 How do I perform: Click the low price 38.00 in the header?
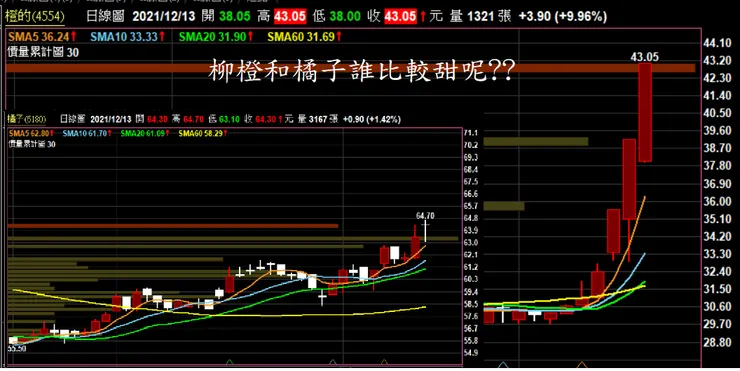[x=346, y=17]
